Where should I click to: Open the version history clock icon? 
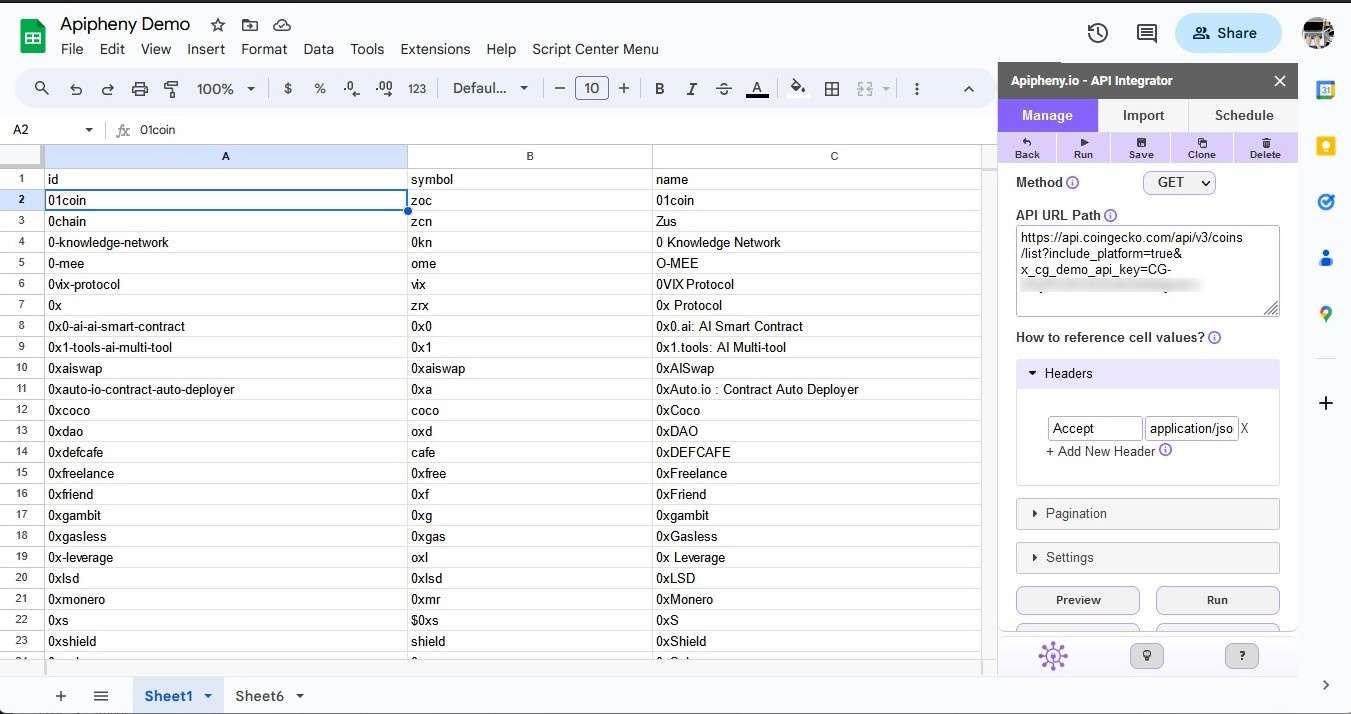(1097, 33)
